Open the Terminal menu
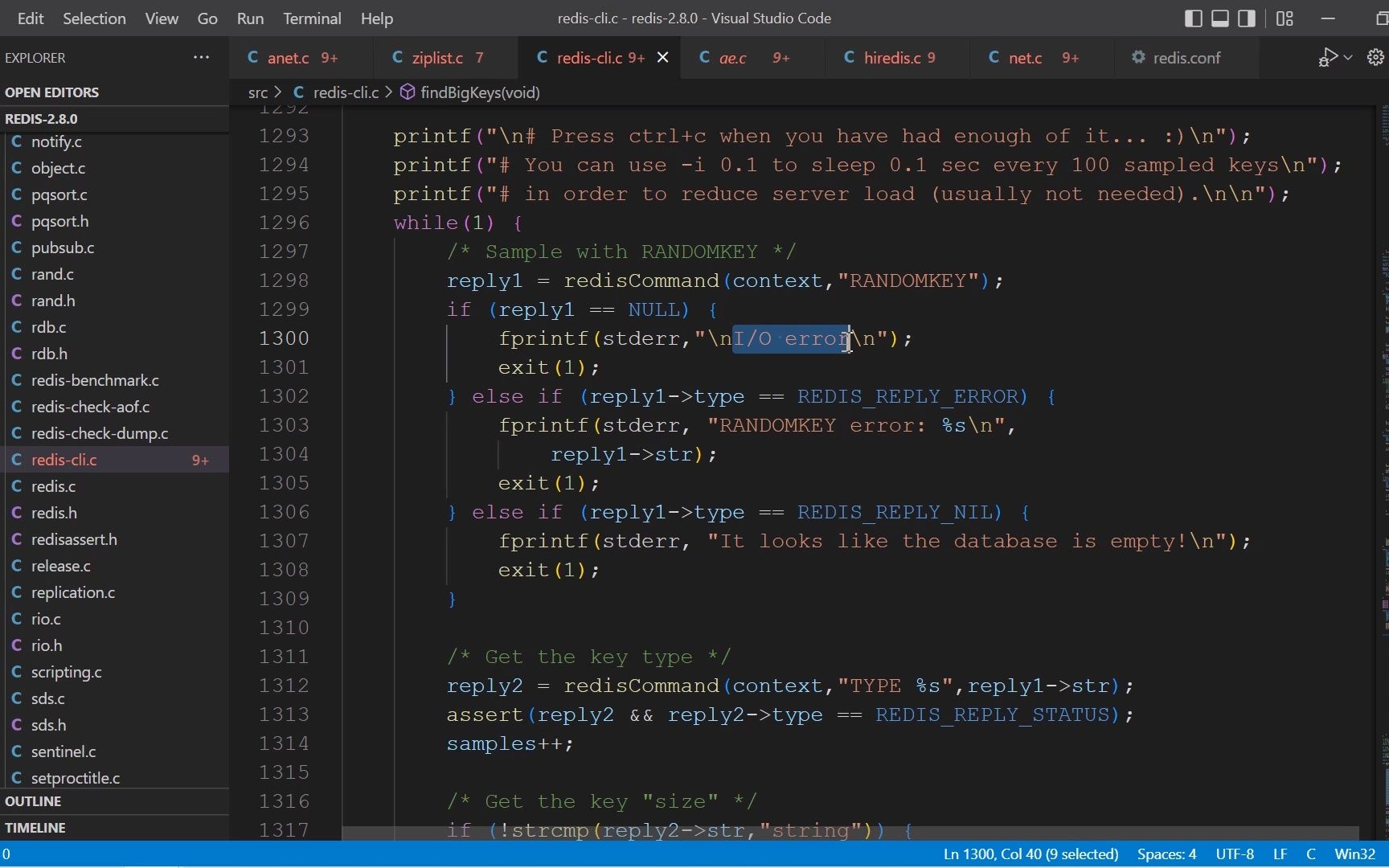The image size is (1389, 868). click(312, 18)
